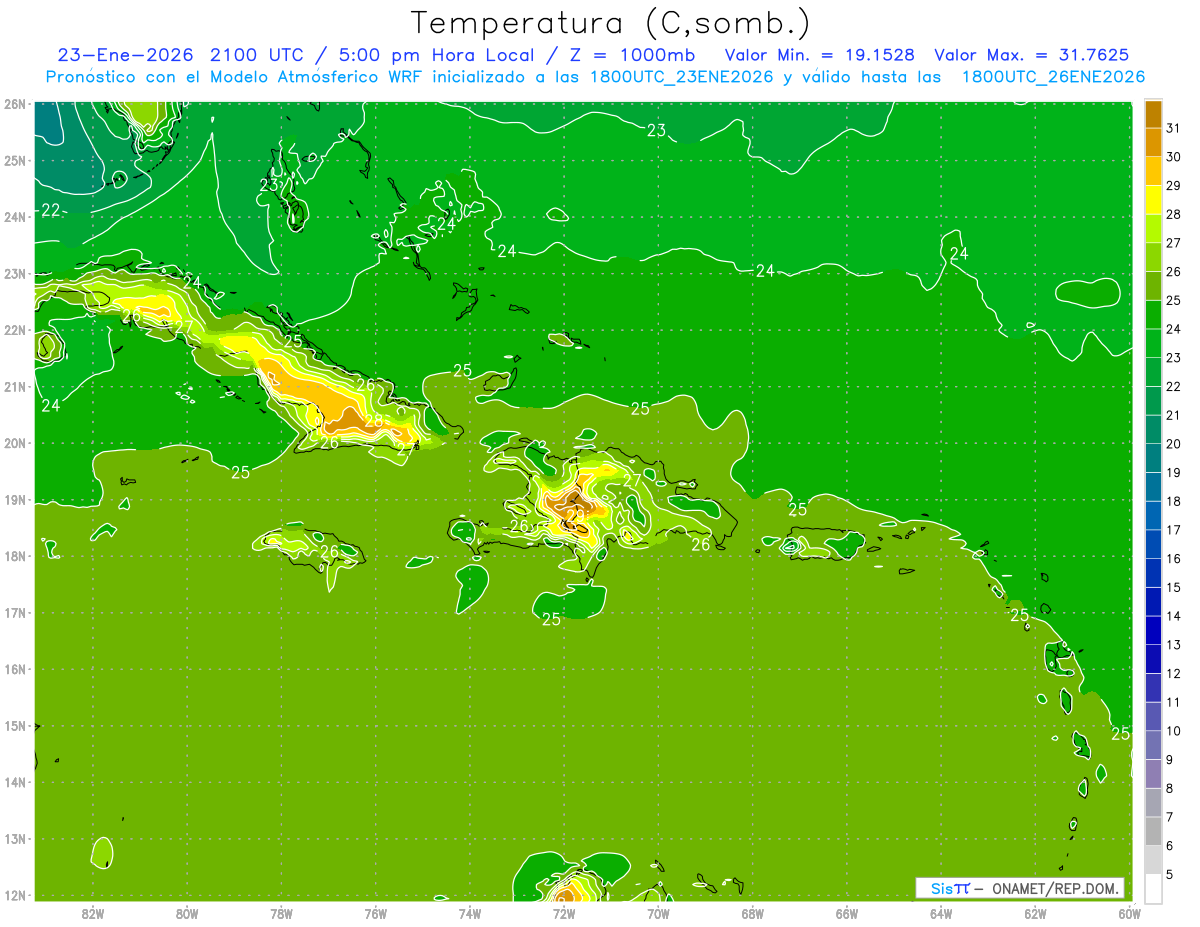Click the color scale value 21
The width and height of the screenshot is (1200, 927).
pos(1173,415)
